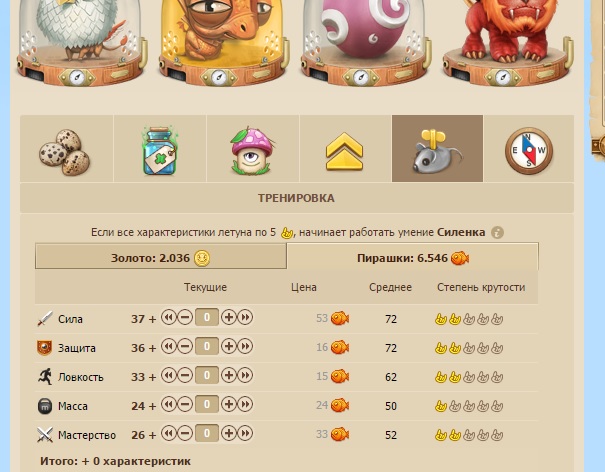Select the blue potion jar icon

tap(160, 149)
